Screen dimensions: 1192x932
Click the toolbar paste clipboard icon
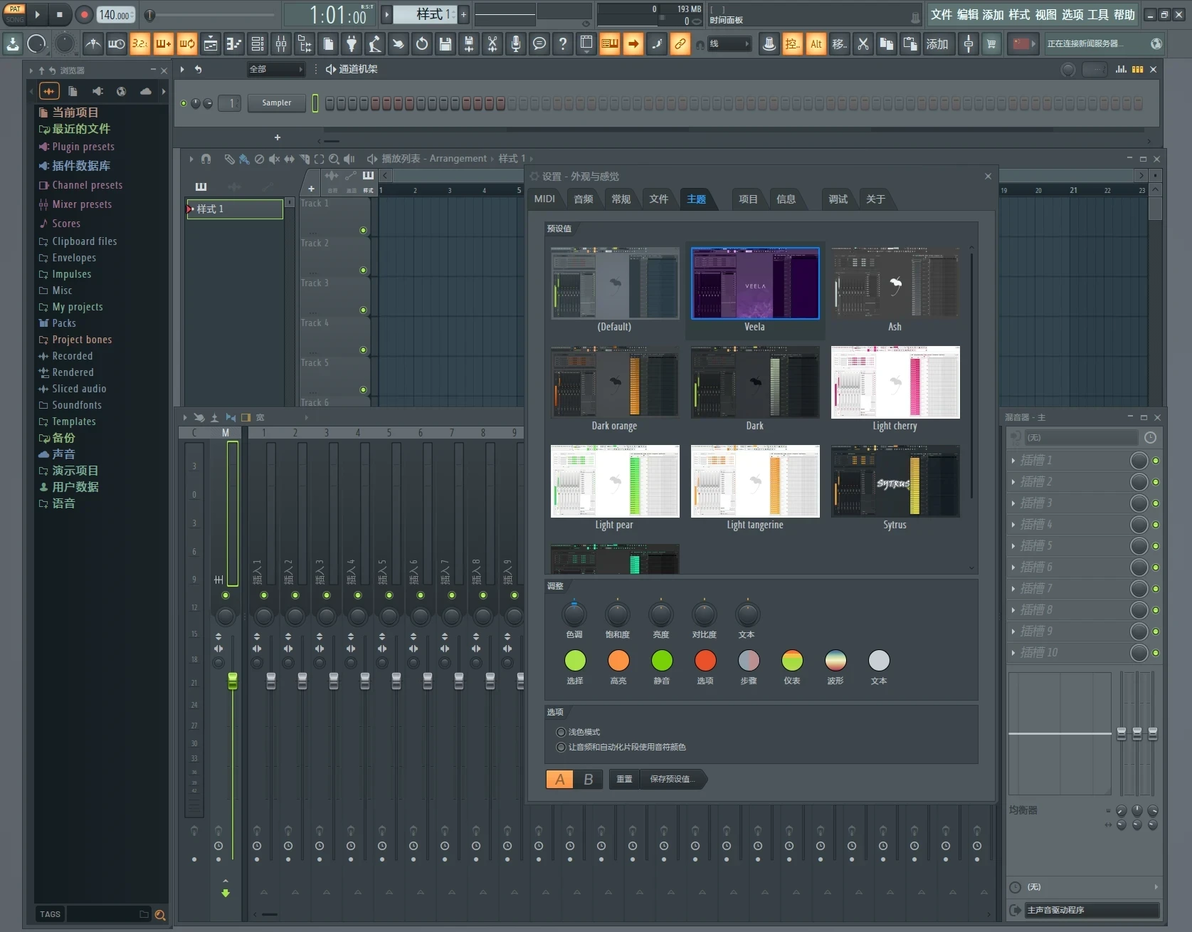[910, 44]
